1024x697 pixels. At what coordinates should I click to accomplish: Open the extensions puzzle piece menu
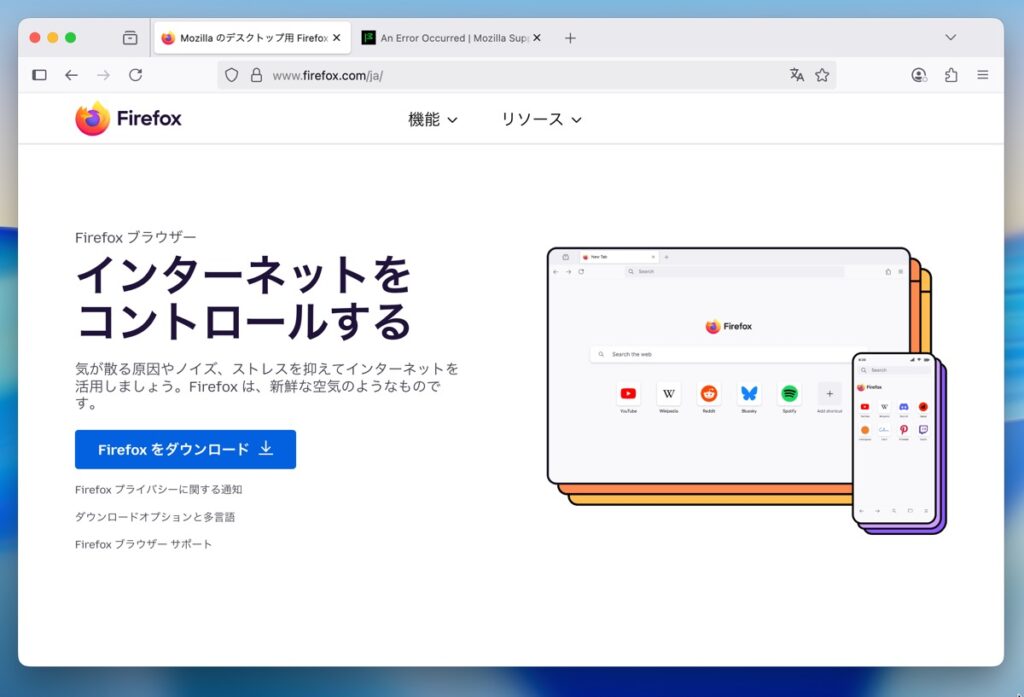click(x=951, y=75)
